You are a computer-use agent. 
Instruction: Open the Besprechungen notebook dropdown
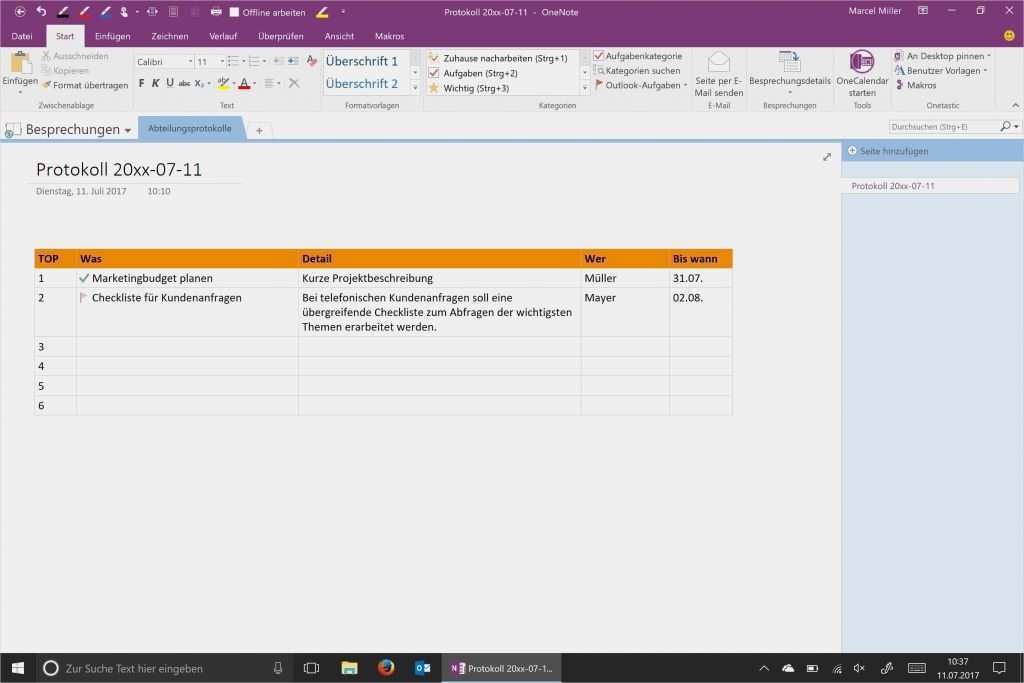(x=126, y=129)
